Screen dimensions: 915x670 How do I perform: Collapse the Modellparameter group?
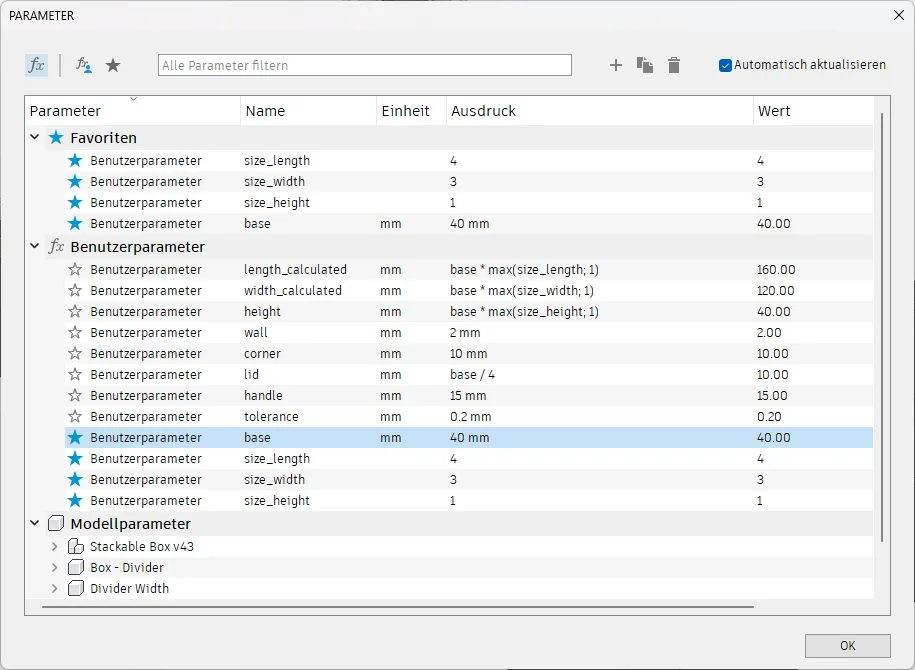pyautogui.click(x=34, y=524)
